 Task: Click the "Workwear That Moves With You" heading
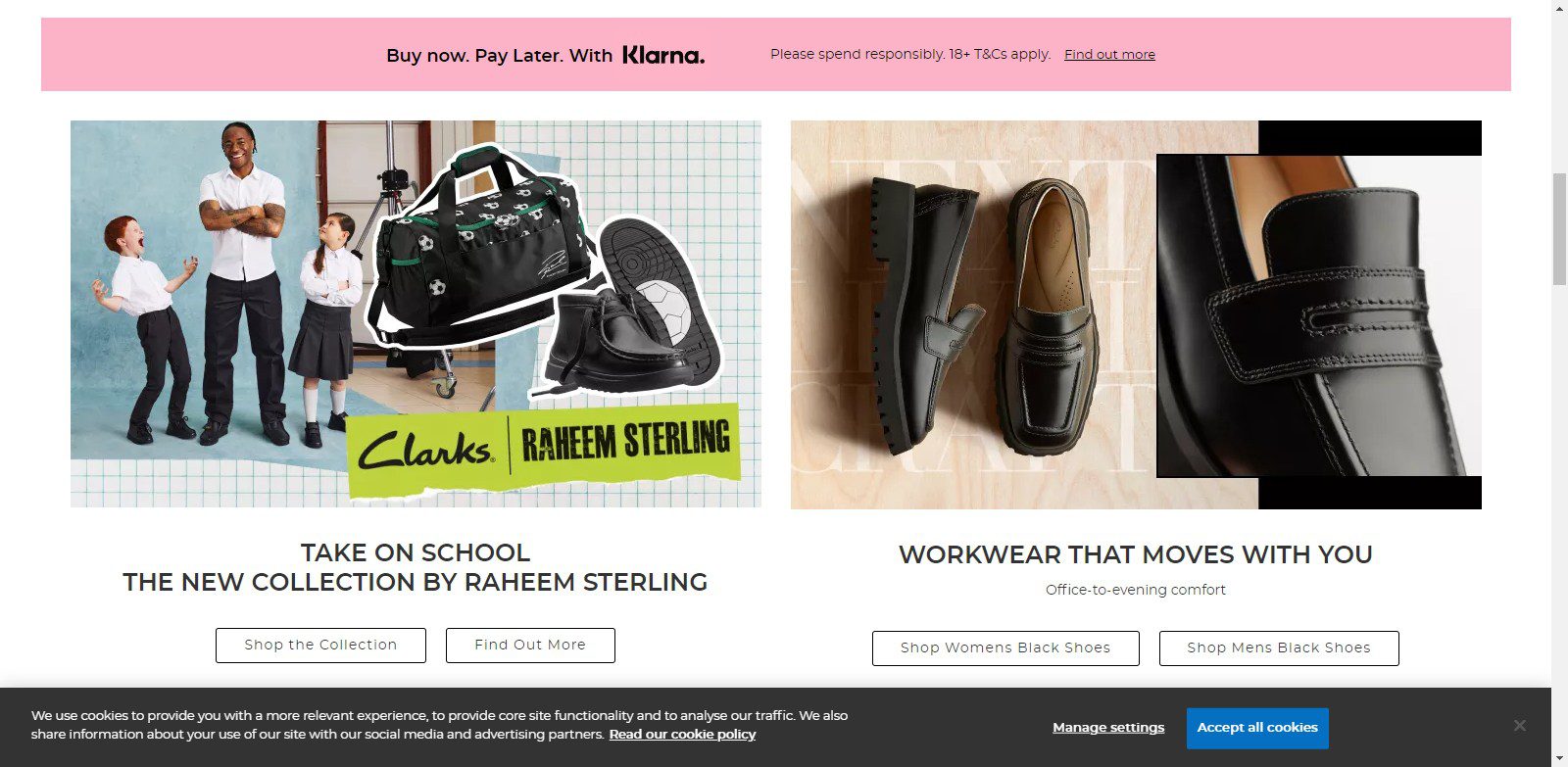[1135, 555]
